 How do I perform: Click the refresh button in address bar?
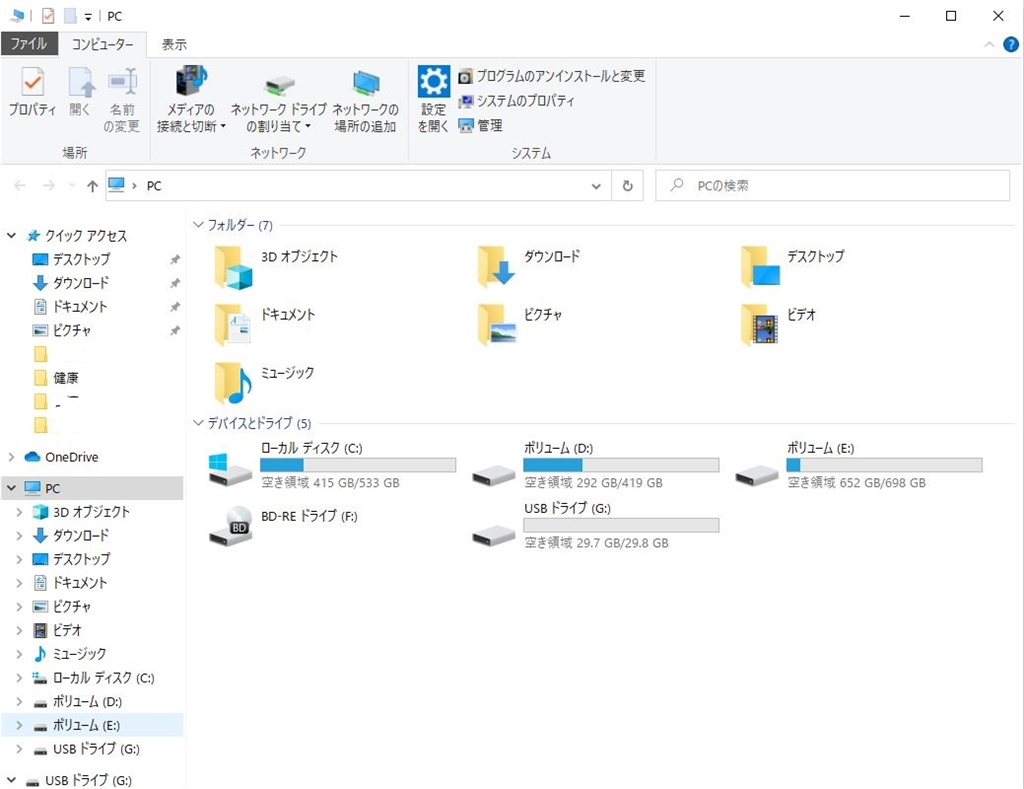point(628,186)
